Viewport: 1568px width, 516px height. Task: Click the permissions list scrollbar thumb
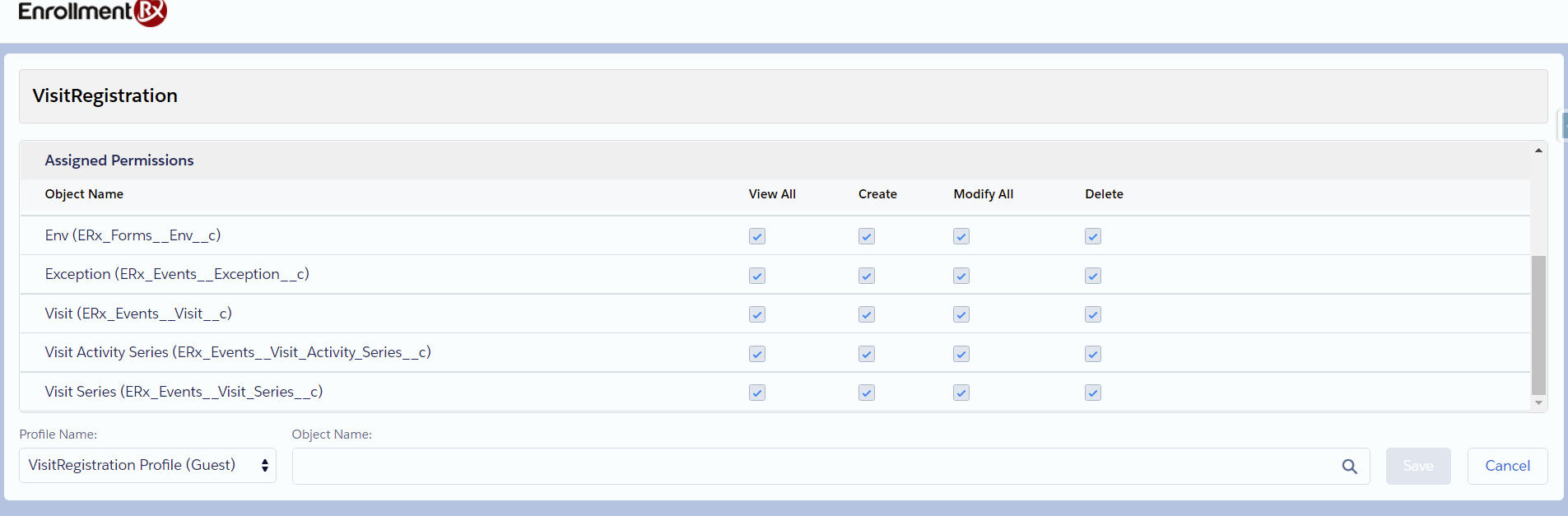coord(1538,325)
